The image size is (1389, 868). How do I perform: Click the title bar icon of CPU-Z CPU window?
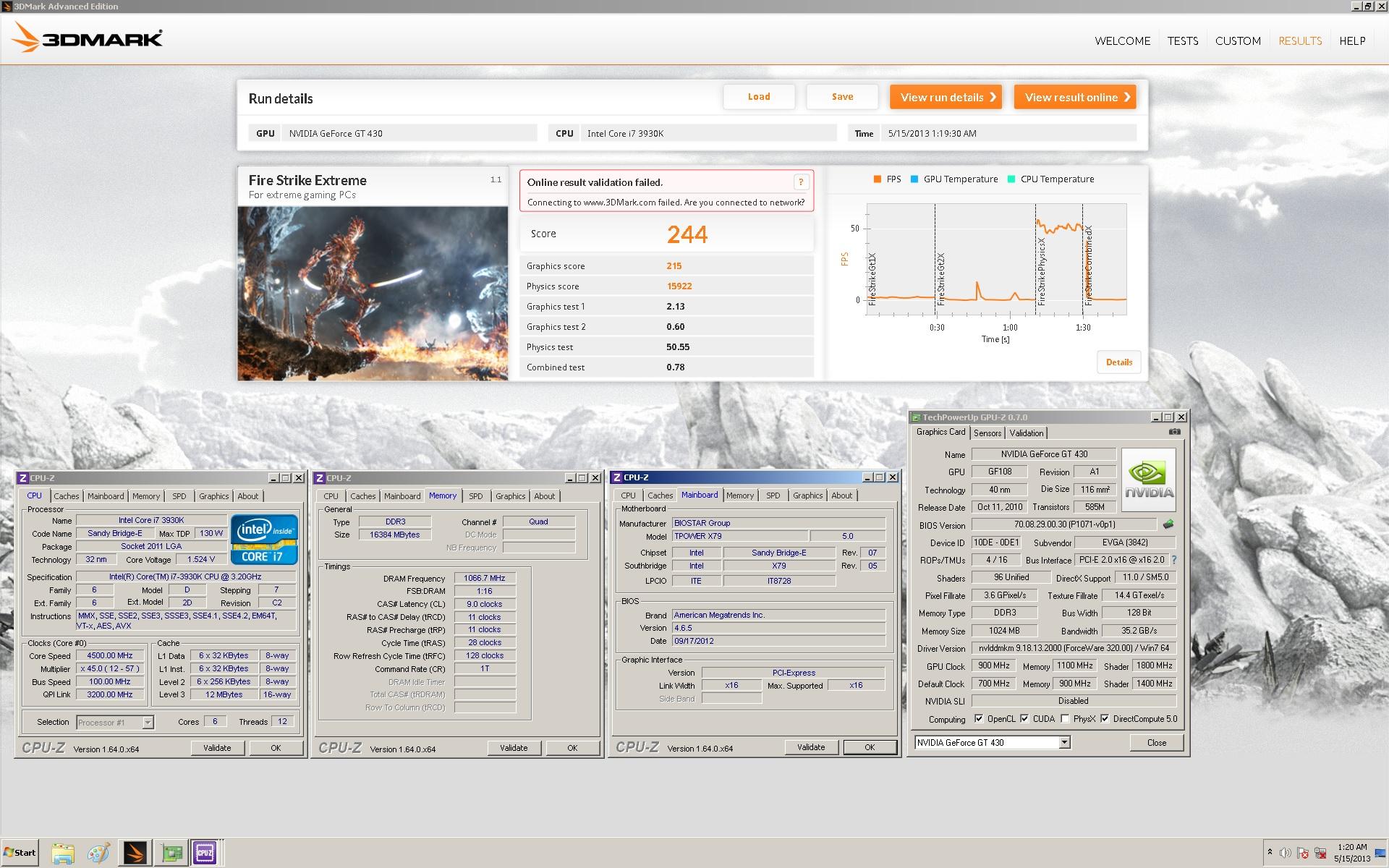23,478
